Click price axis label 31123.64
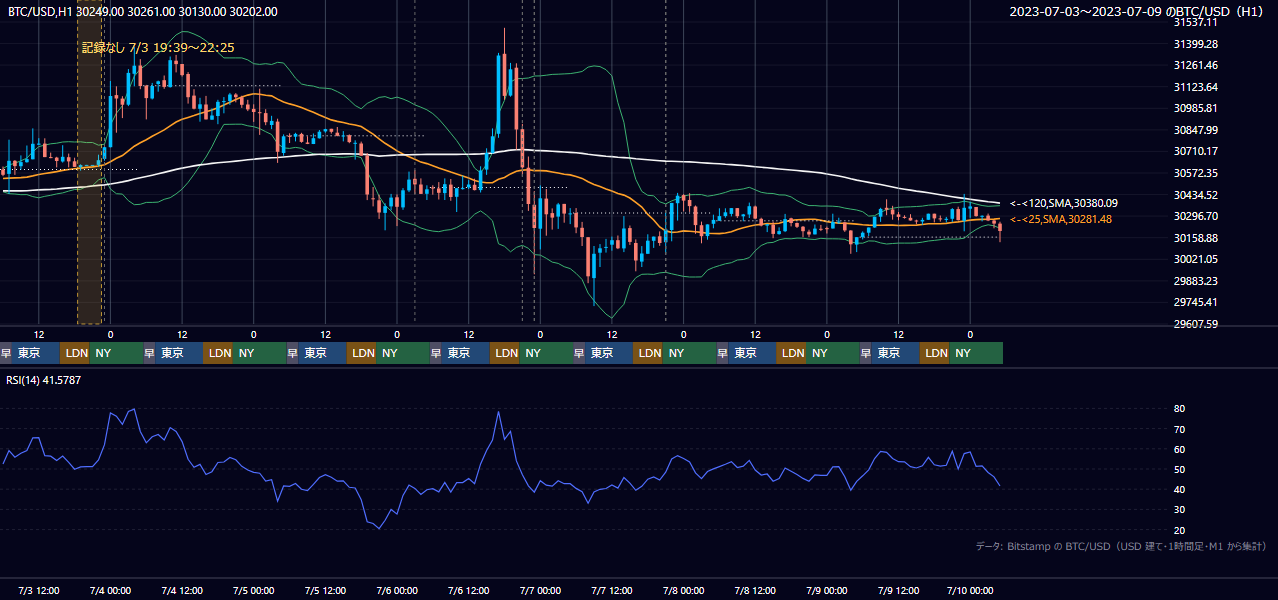The image size is (1278, 600). pyautogui.click(x=1195, y=87)
